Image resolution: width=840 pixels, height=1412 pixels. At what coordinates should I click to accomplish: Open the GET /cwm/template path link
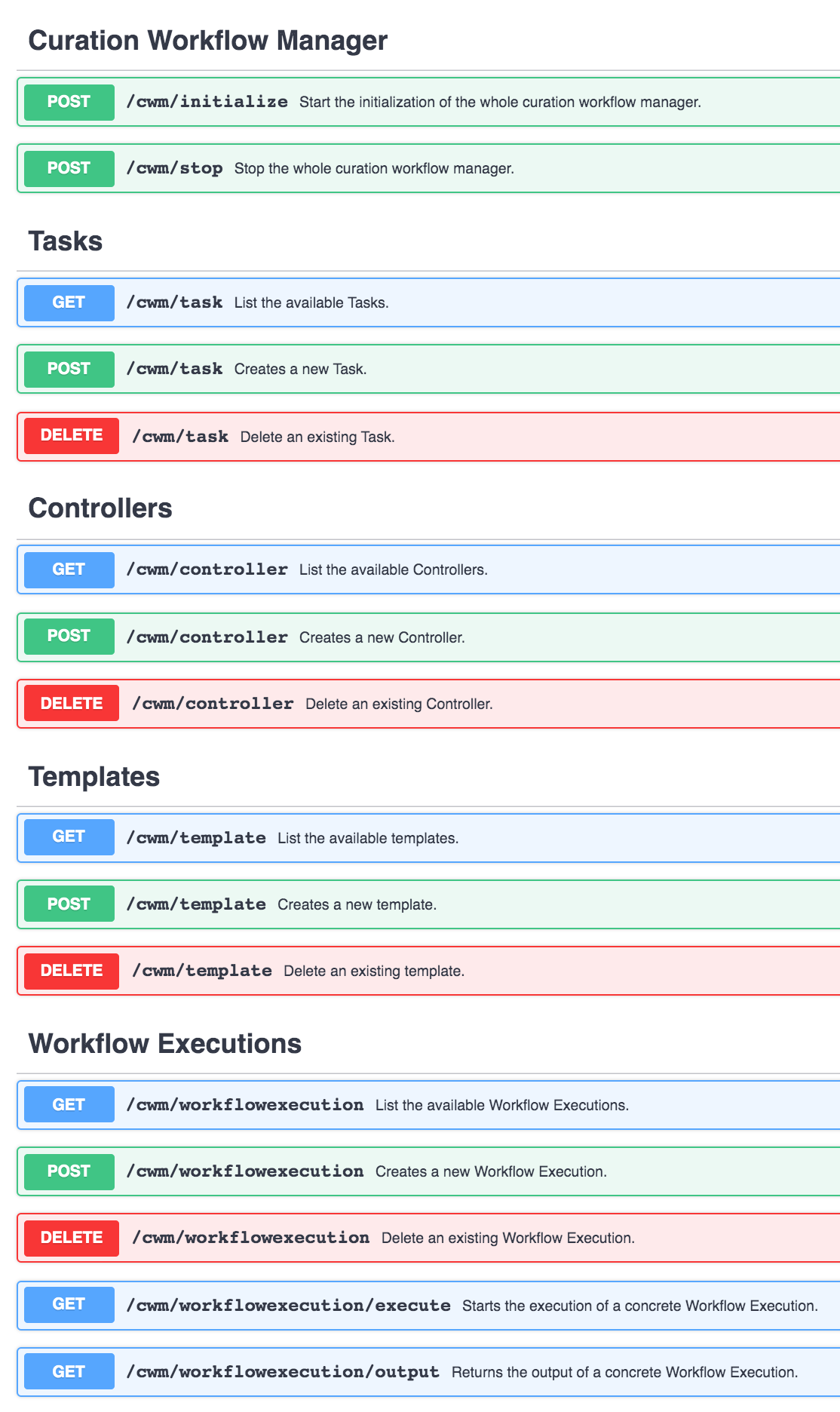196,838
